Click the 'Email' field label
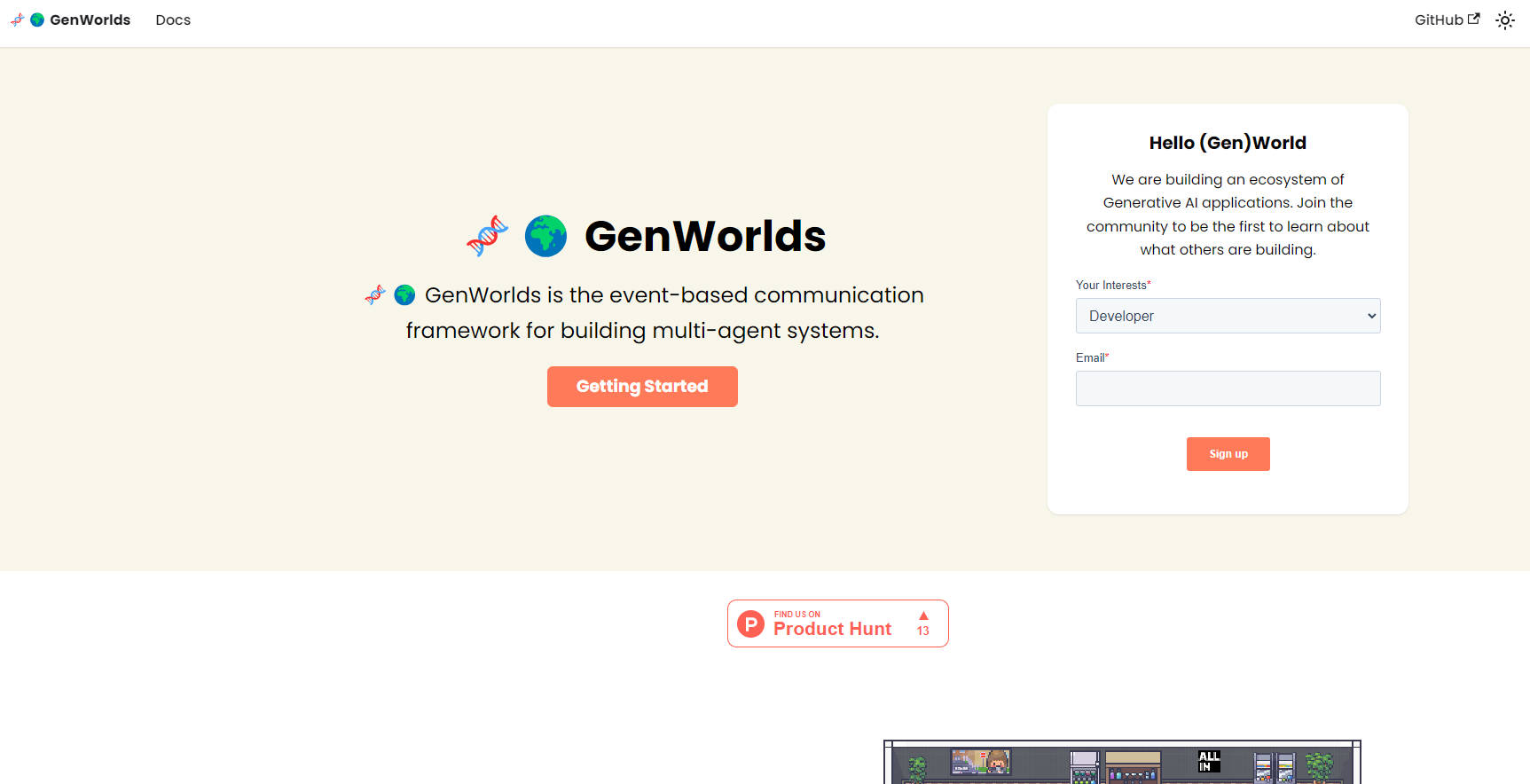Viewport: 1530px width, 784px height. [x=1092, y=357]
